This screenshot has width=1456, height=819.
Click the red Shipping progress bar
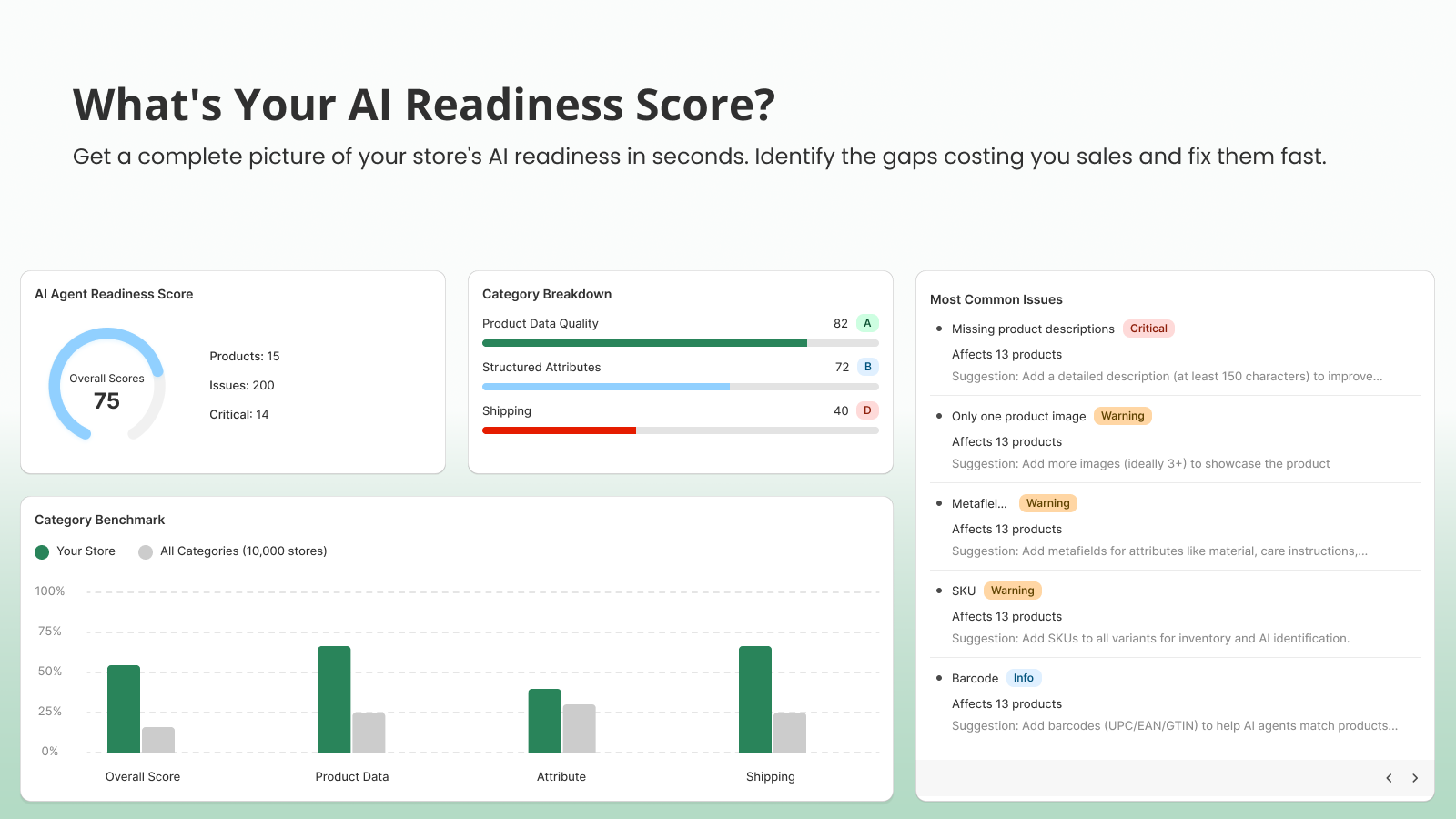point(681,430)
